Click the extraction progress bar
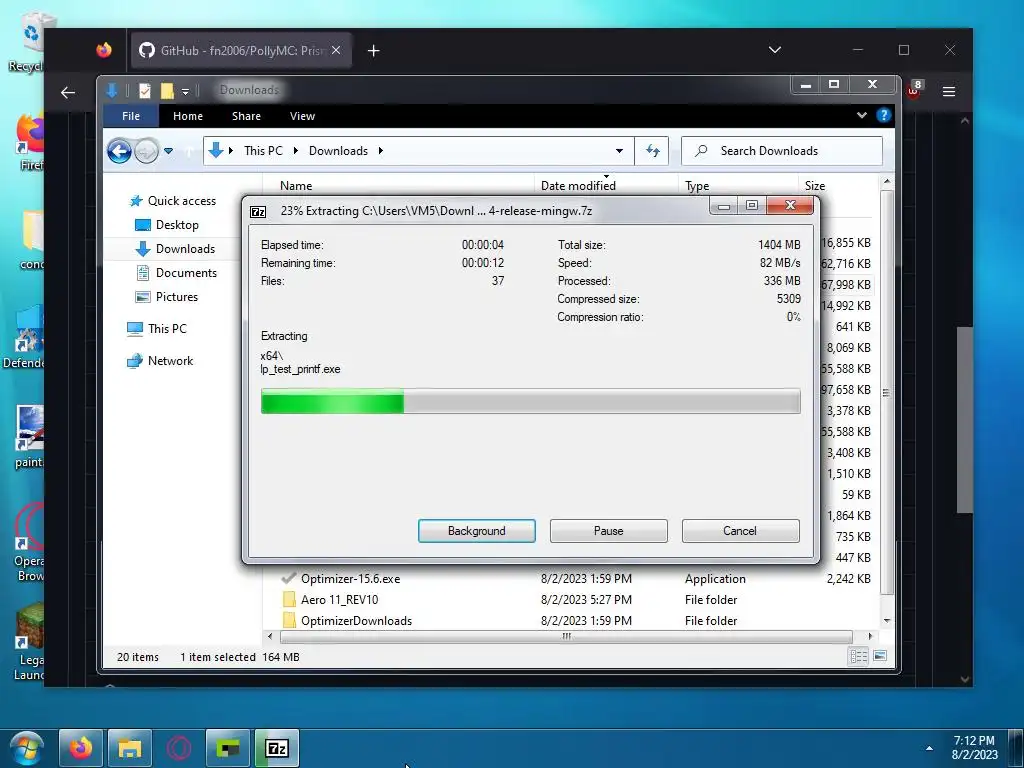The width and height of the screenshot is (1024, 768). click(530, 401)
